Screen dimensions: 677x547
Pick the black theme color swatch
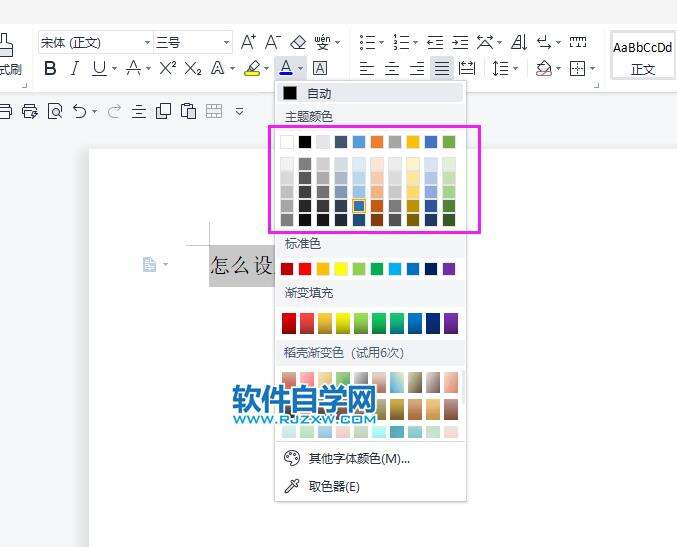[305, 142]
